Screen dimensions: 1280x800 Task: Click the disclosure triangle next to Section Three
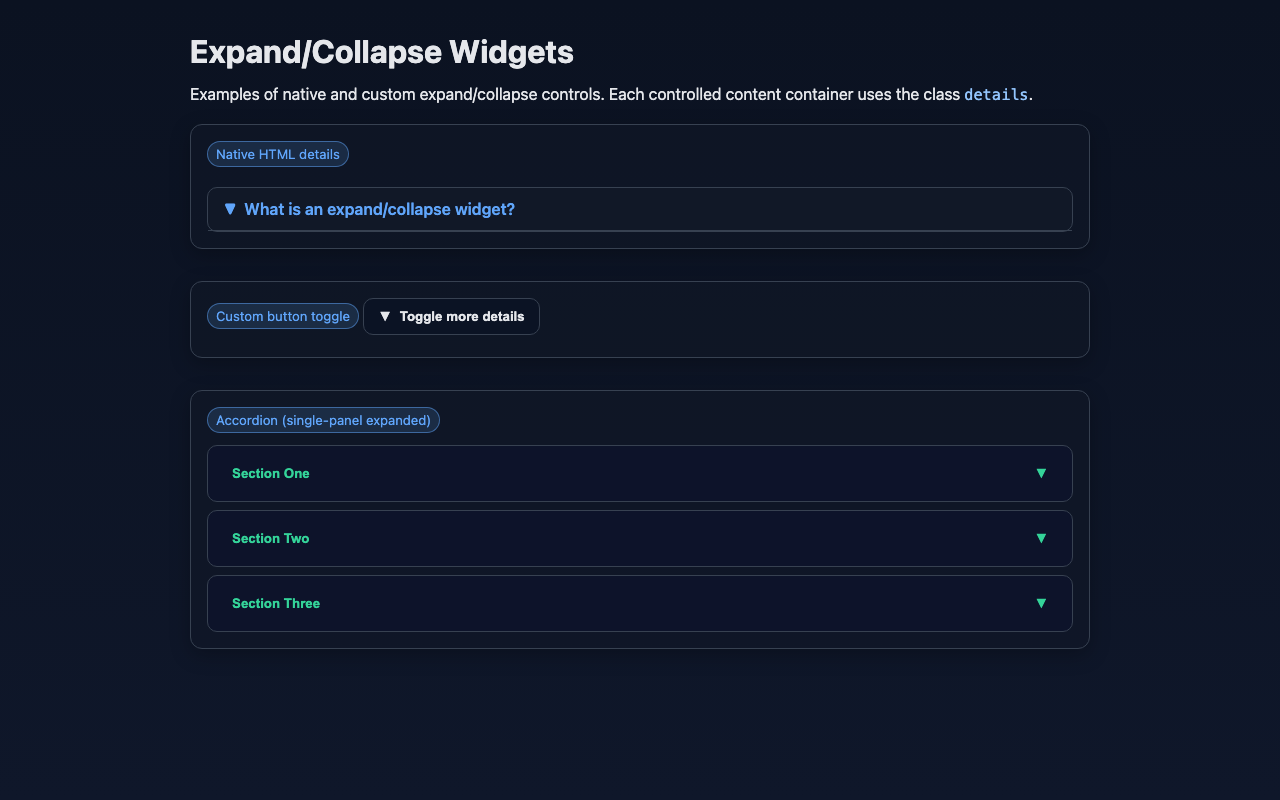click(x=1041, y=603)
